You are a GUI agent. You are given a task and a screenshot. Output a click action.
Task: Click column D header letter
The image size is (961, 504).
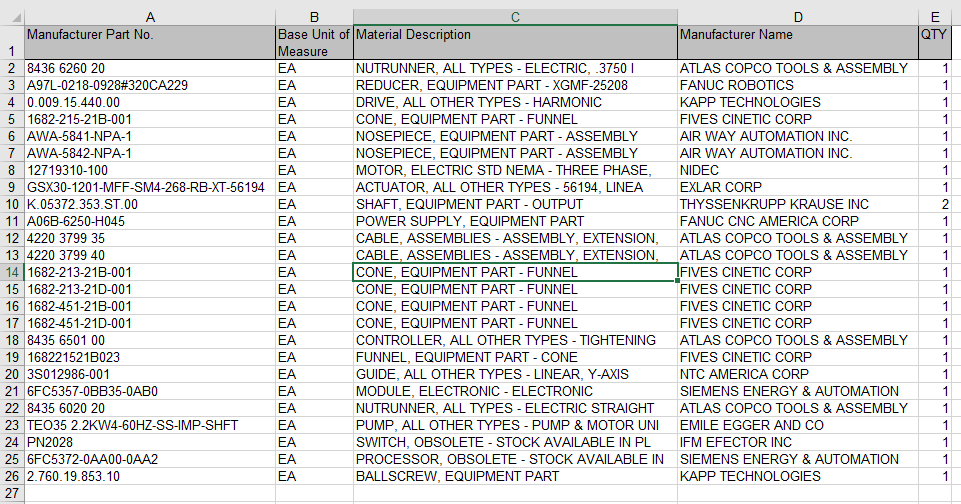pos(797,16)
